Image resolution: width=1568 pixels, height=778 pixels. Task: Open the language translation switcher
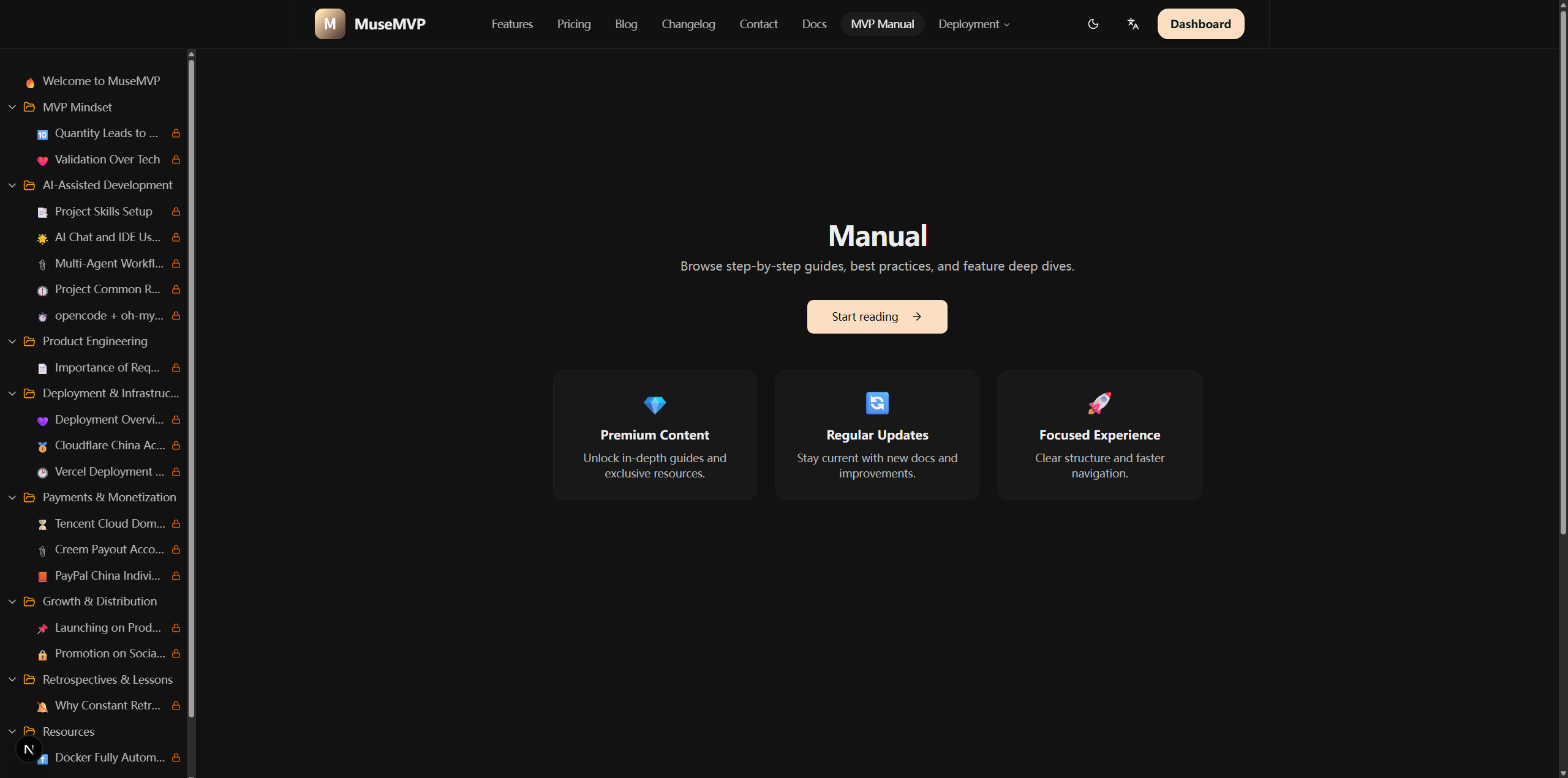tap(1133, 24)
